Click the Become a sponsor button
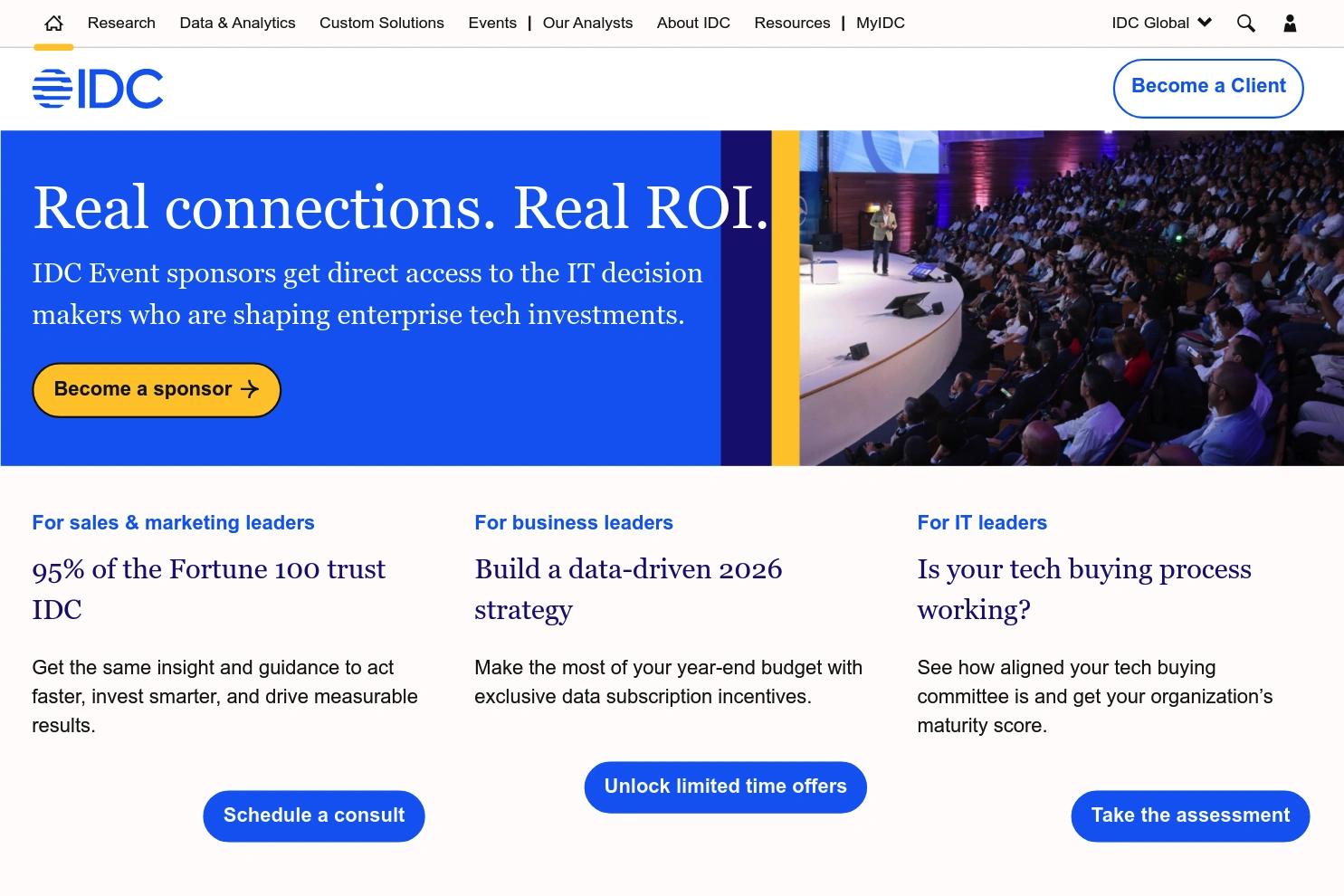Image resolution: width=1344 pixels, height=896 pixels. click(157, 390)
